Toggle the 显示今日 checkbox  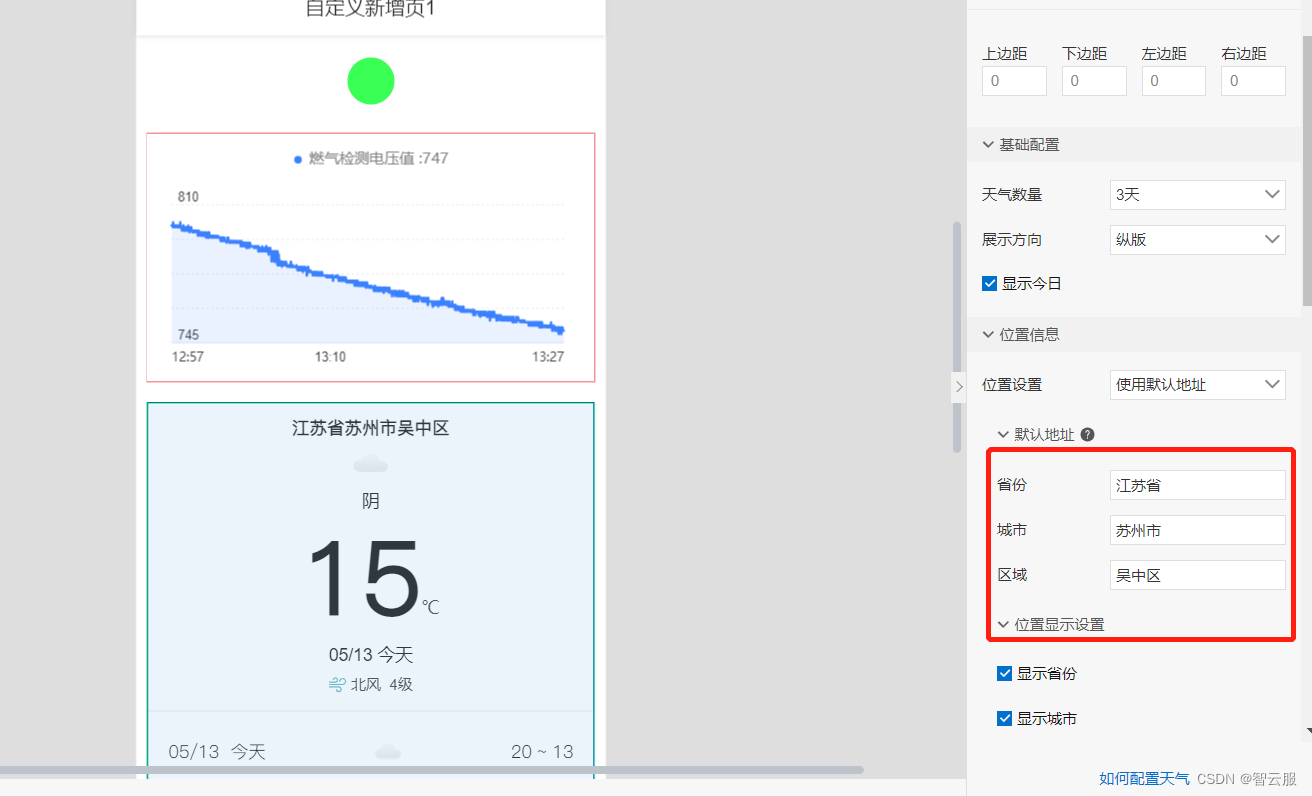[990, 283]
